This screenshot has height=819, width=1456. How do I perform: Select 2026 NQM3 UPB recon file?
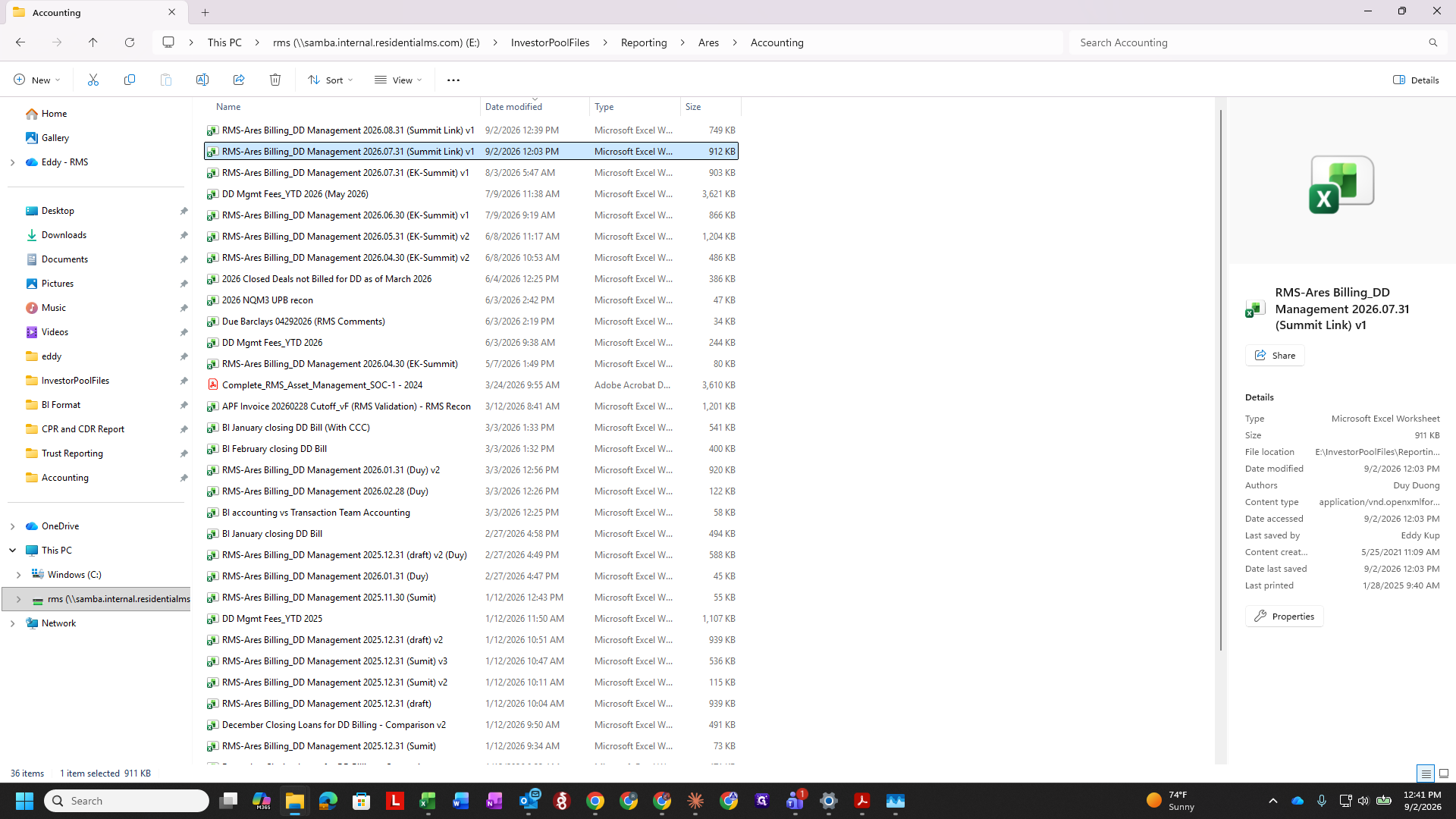point(471,300)
